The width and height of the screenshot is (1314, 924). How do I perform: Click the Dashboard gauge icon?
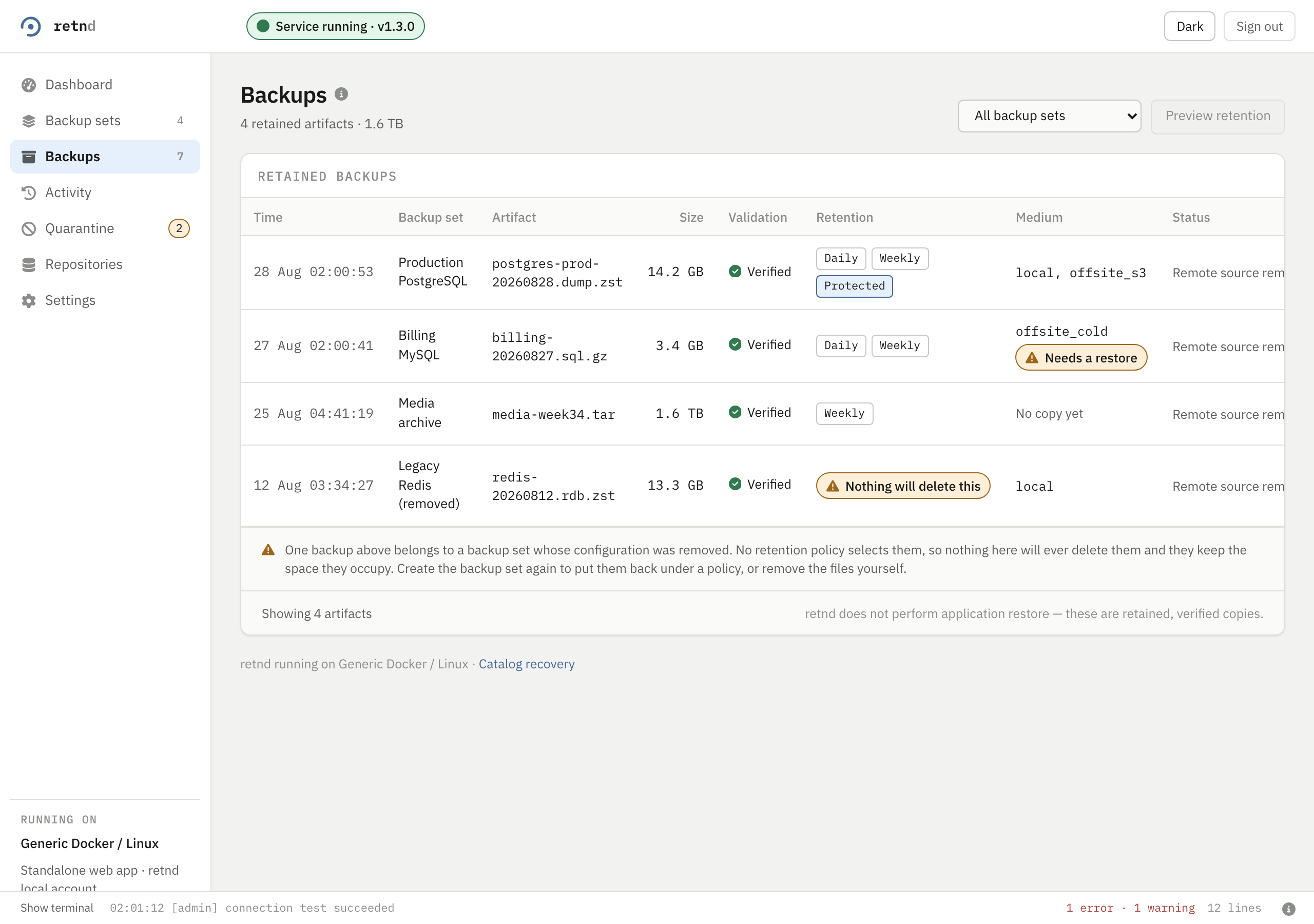(x=29, y=85)
